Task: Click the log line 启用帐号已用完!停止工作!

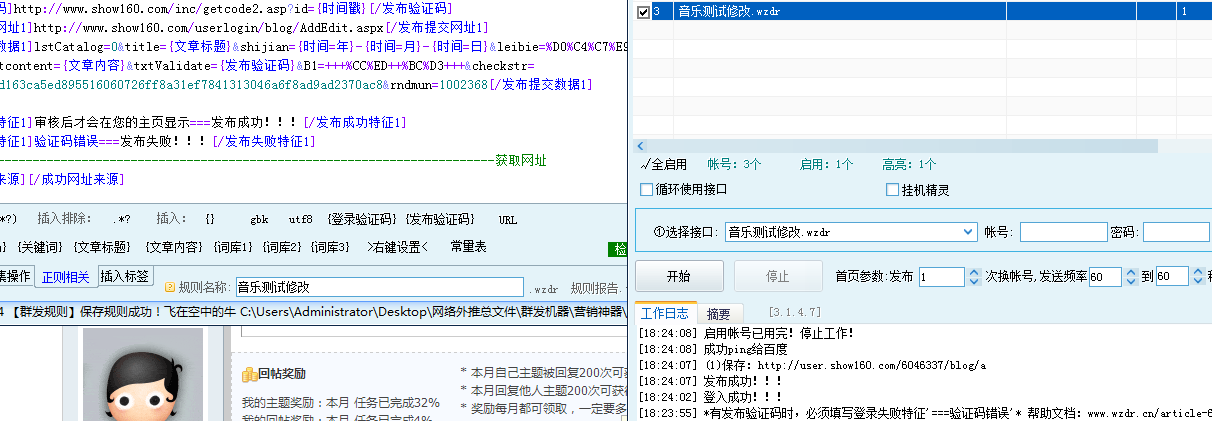Action: pyautogui.click(x=747, y=333)
